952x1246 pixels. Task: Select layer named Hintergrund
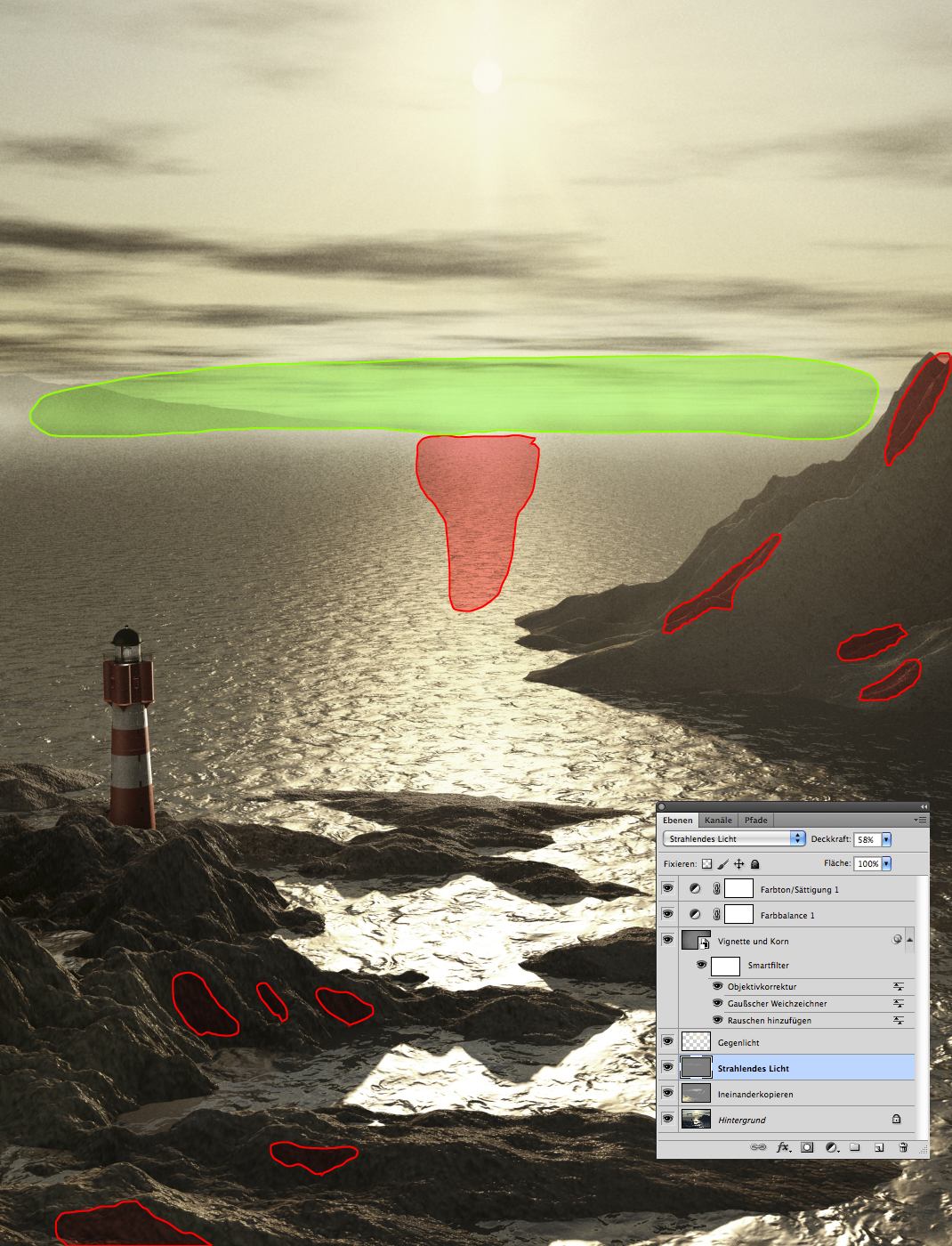[x=741, y=1120]
